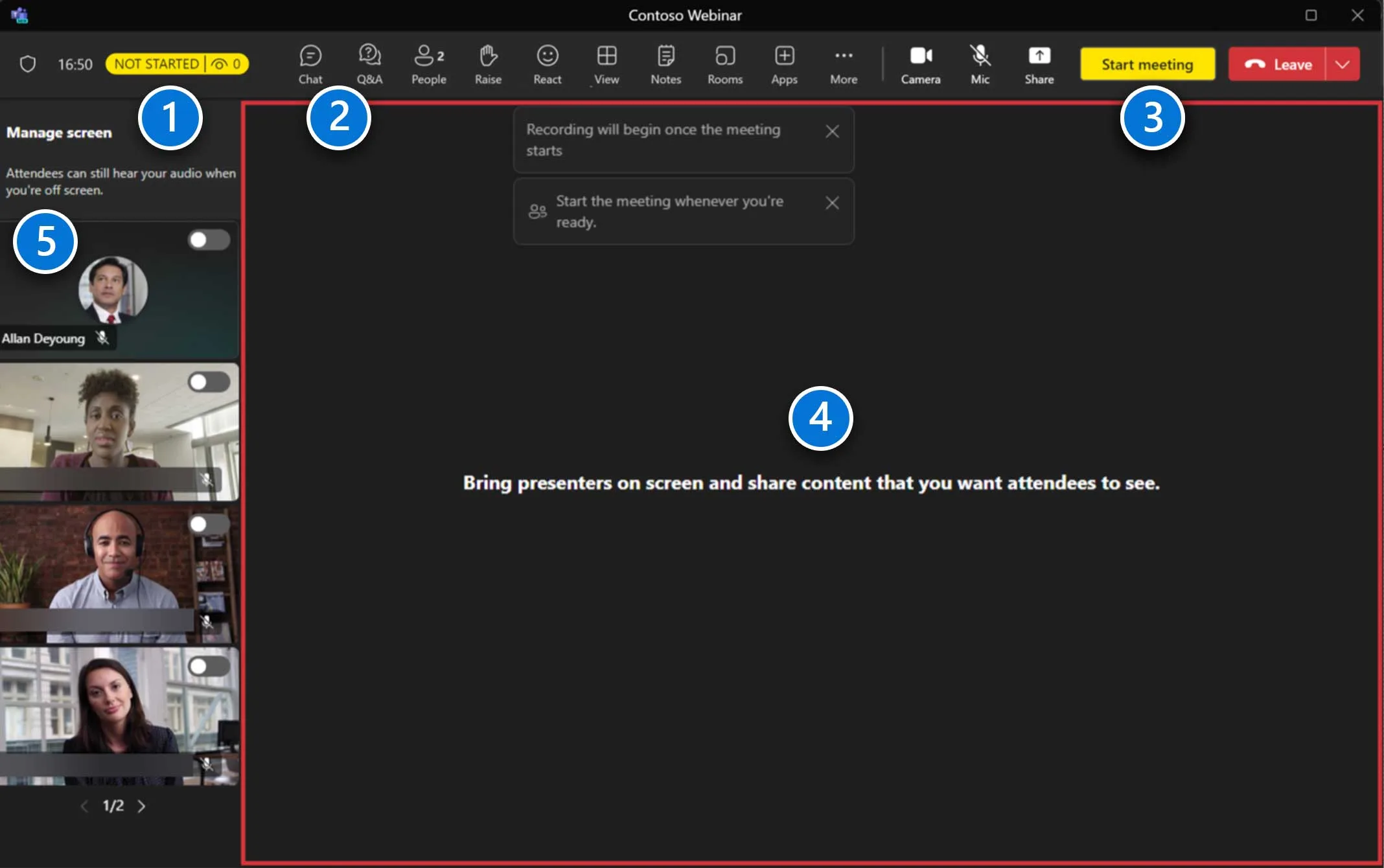Screen dimensions: 1384x868
Task: Go to next page of presenters
Action: pos(141,806)
